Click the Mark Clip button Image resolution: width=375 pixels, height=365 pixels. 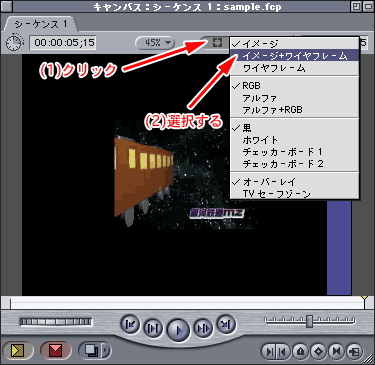coord(337,351)
